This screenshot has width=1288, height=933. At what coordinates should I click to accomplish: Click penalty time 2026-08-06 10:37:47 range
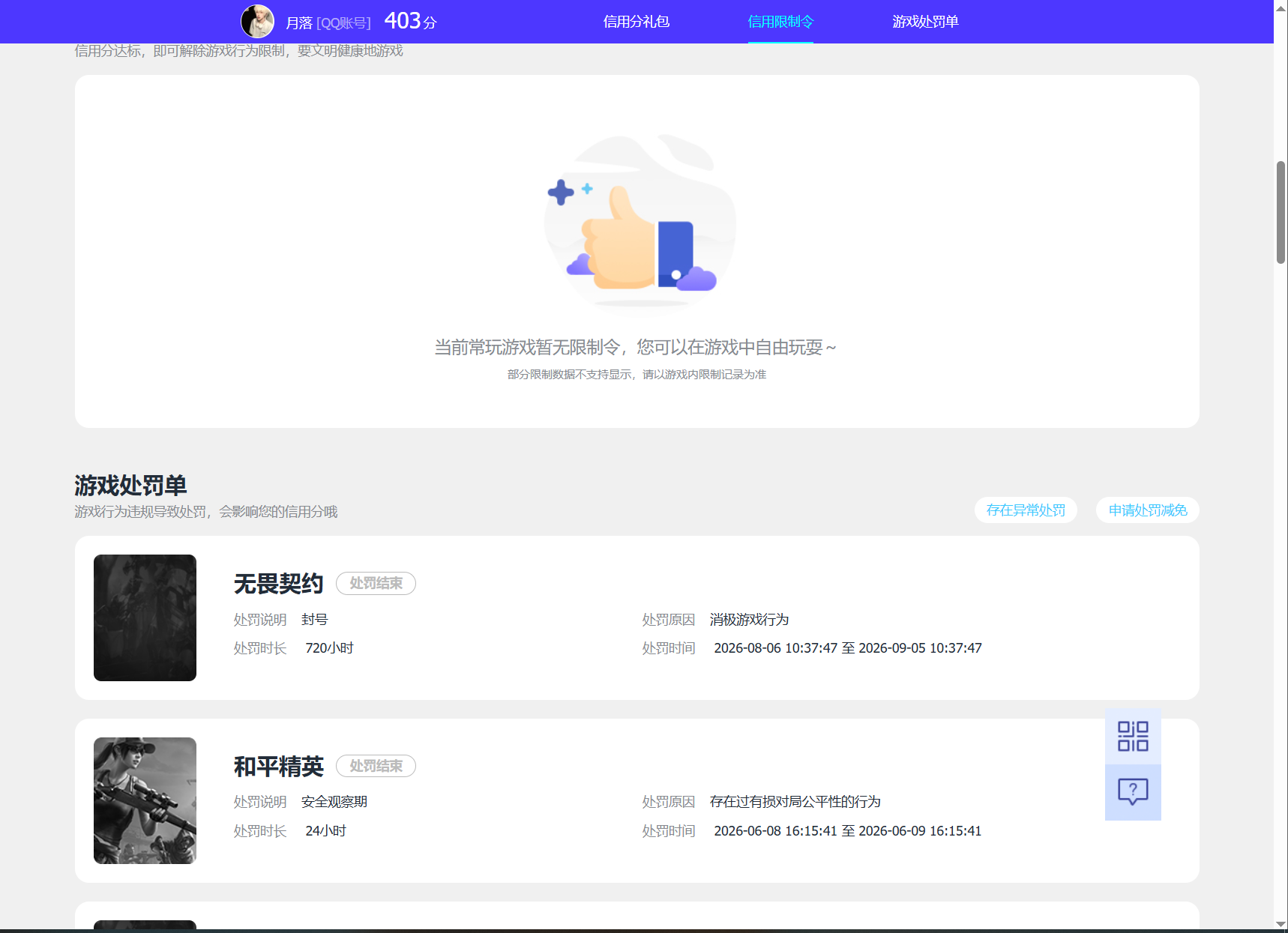847,648
